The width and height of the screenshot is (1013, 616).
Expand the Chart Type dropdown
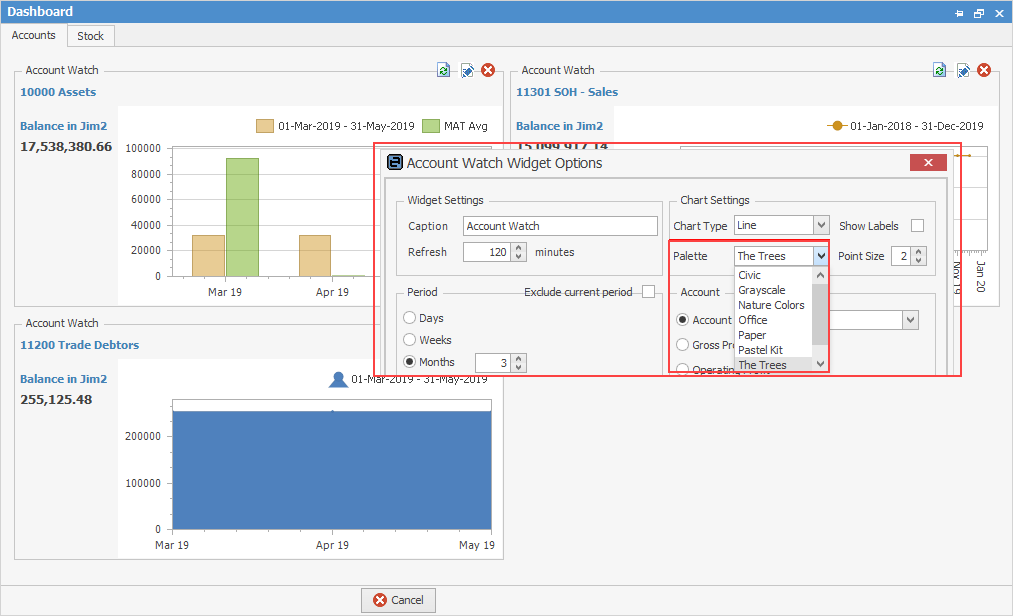click(821, 226)
